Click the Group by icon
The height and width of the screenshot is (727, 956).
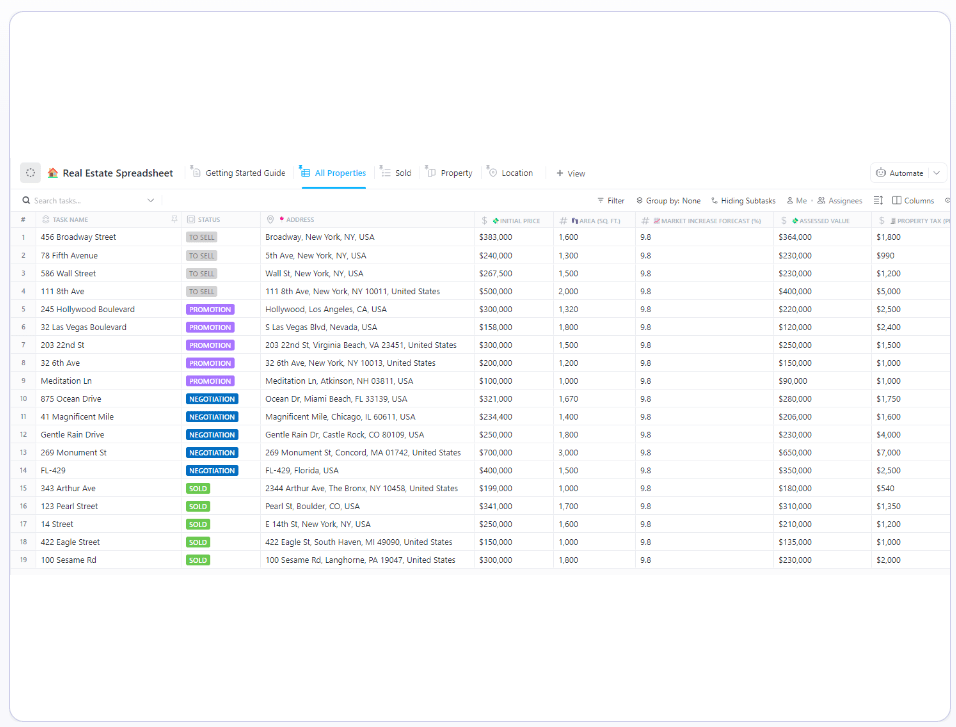[640, 200]
